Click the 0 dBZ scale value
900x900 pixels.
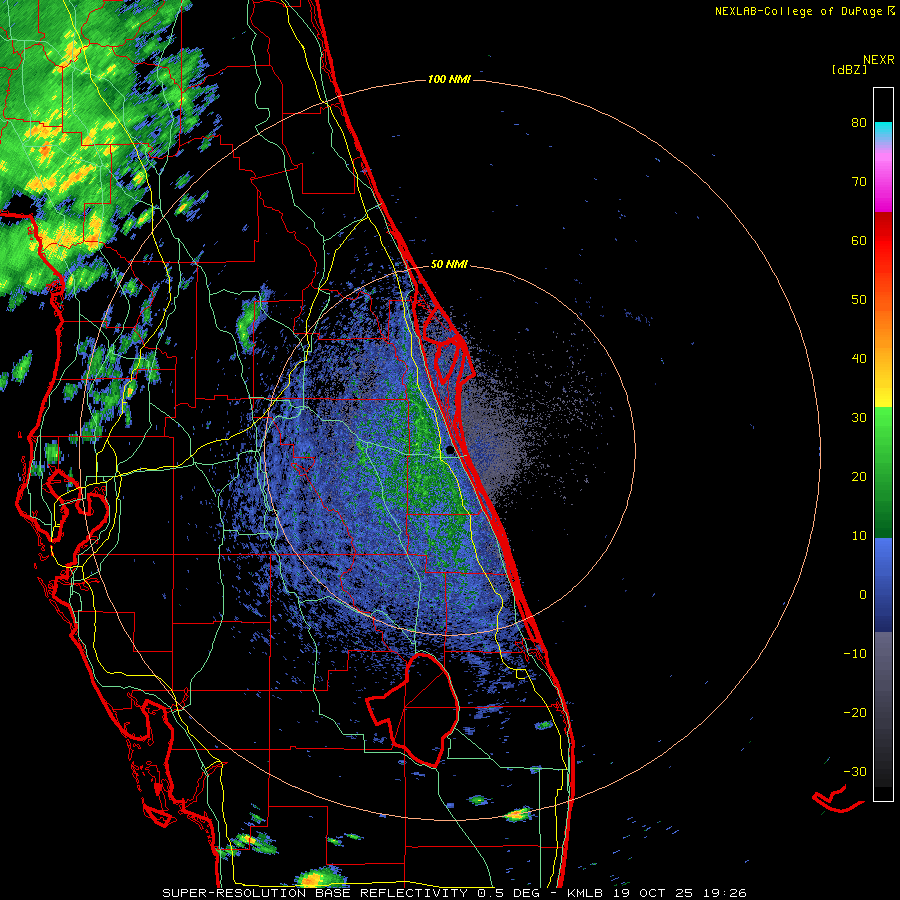(x=863, y=595)
